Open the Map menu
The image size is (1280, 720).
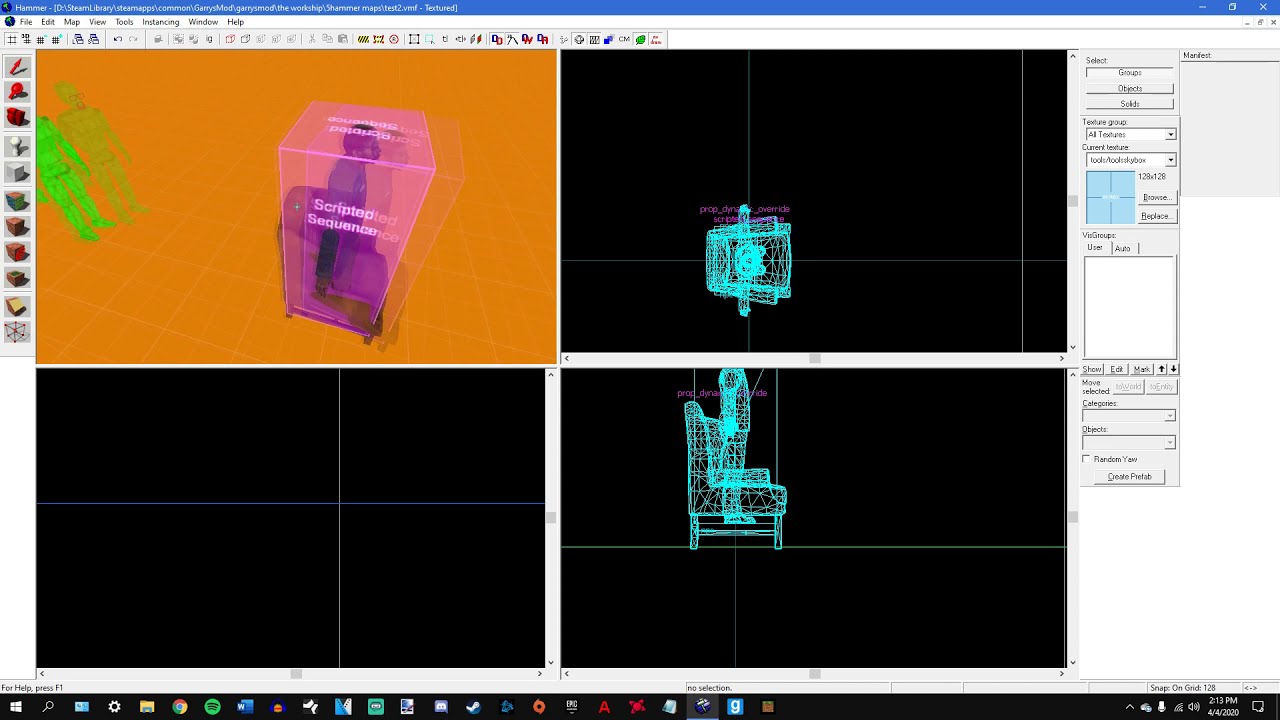click(x=72, y=22)
